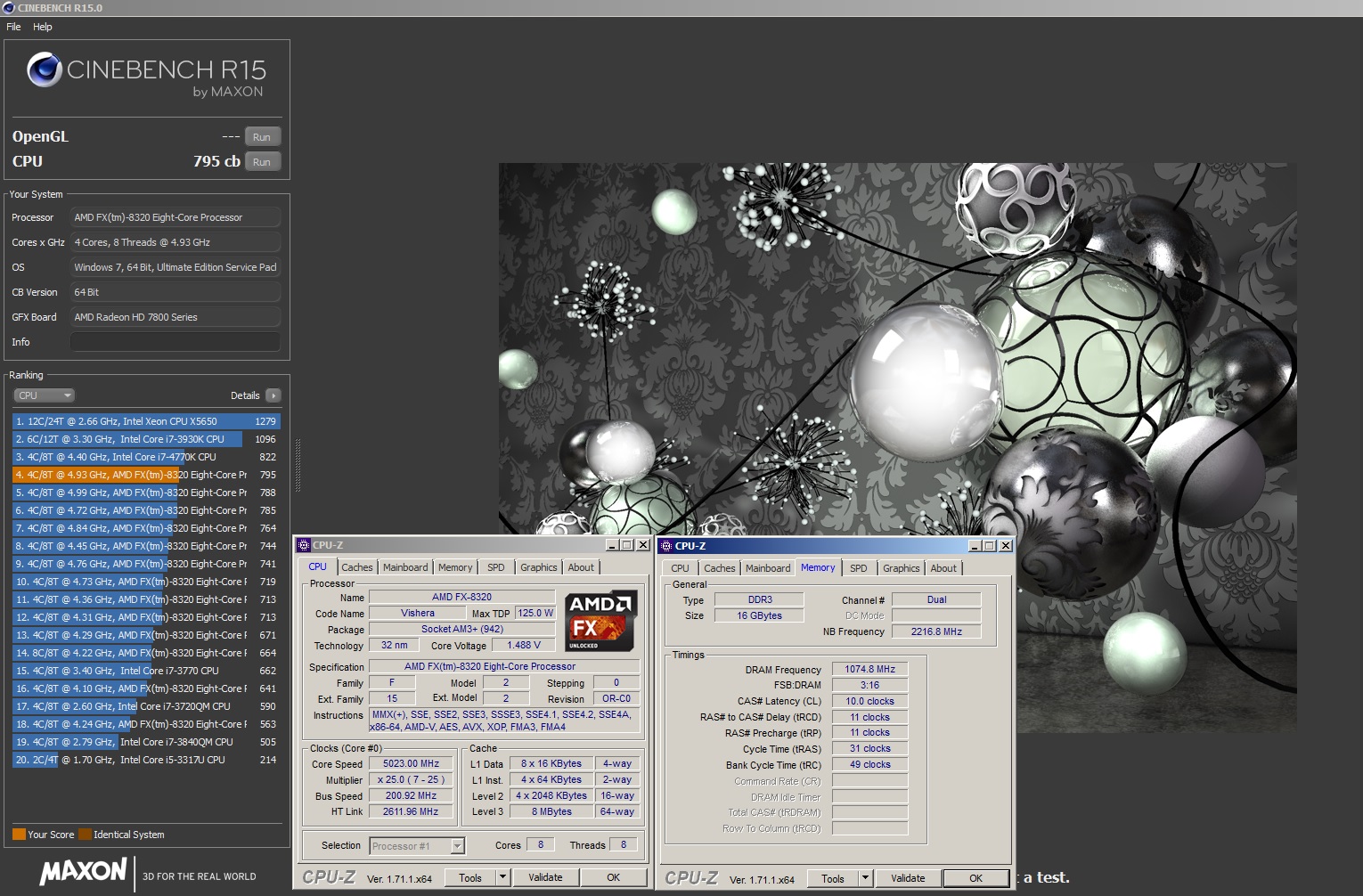This screenshot has width=1363, height=896.
Task: Click the AMD FX Unlocked logo
Action: pyautogui.click(x=601, y=621)
